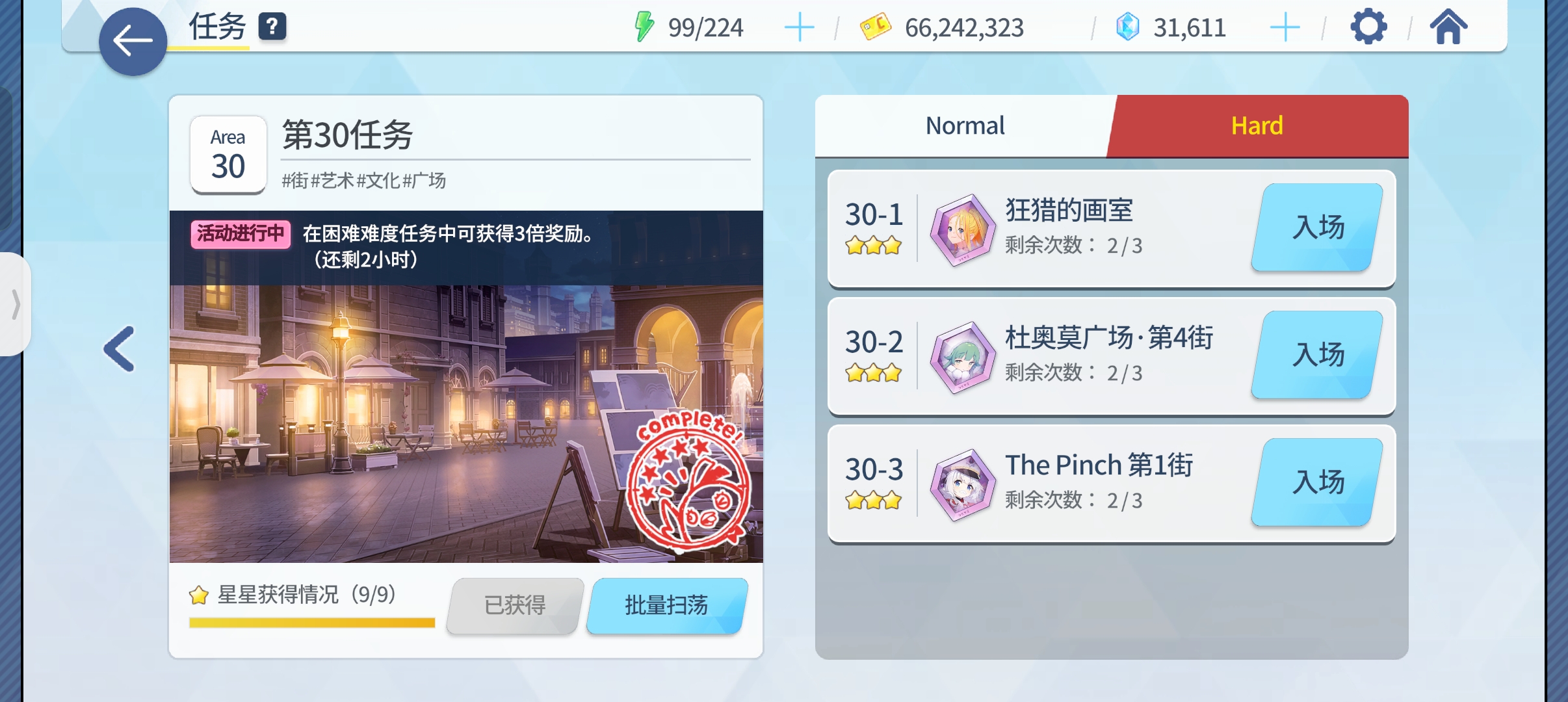Open settings gear icon
This screenshot has width=1568, height=702.
click(x=1368, y=27)
